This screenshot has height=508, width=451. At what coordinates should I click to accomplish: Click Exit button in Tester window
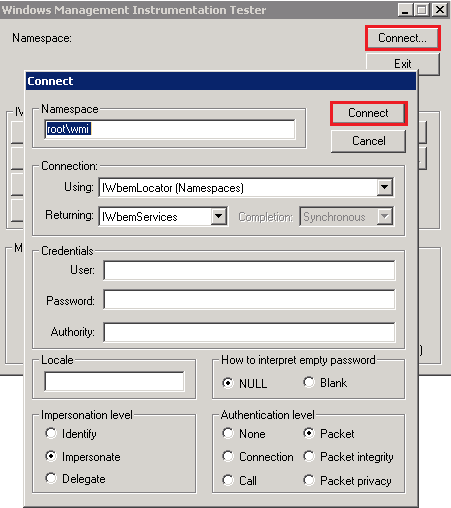402,63
